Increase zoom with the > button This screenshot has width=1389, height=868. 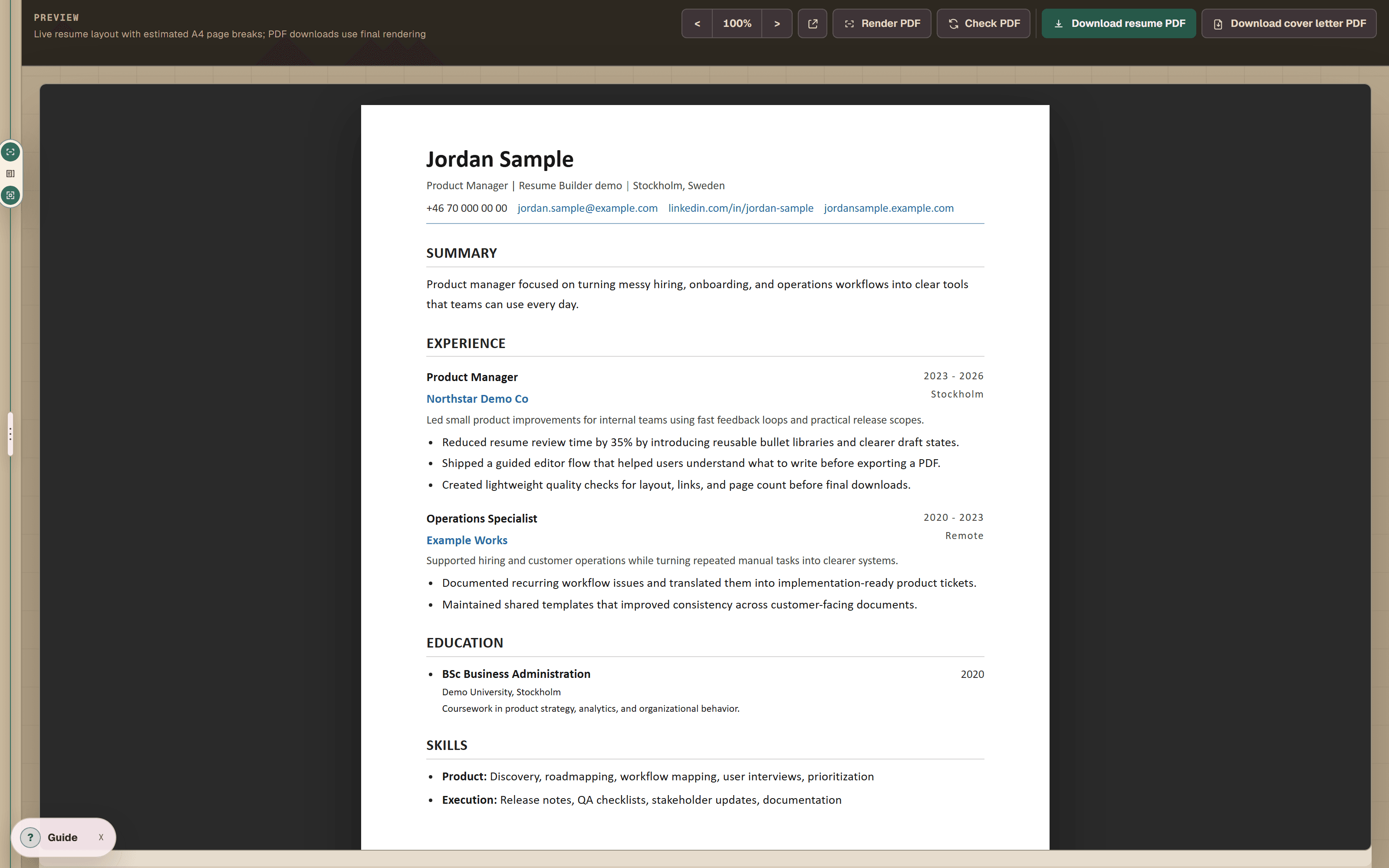[x=777, y=23]
